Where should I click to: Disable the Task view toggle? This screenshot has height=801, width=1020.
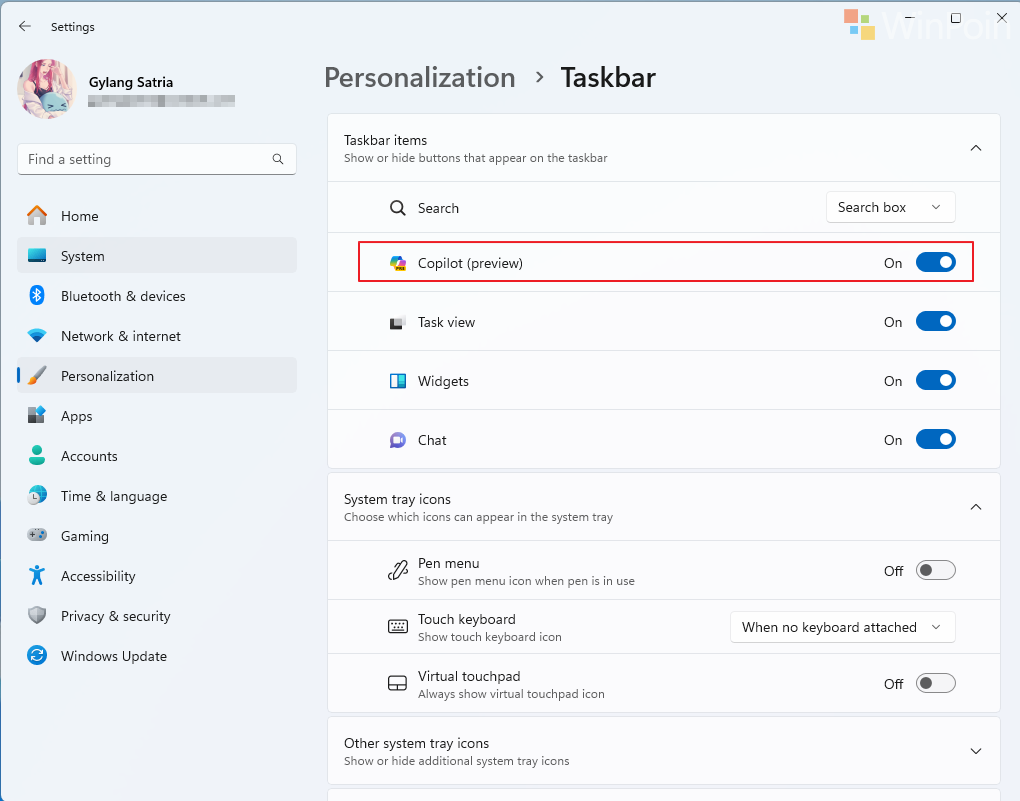pyautogui.click(x=935, y=322)
